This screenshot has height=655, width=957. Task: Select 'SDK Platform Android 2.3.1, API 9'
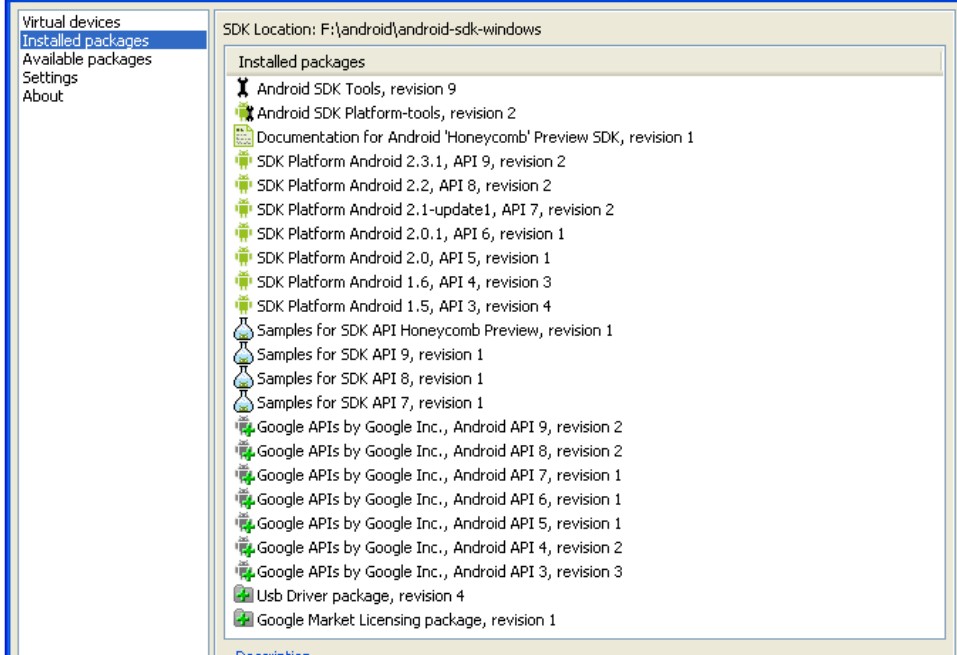(411, 161)
